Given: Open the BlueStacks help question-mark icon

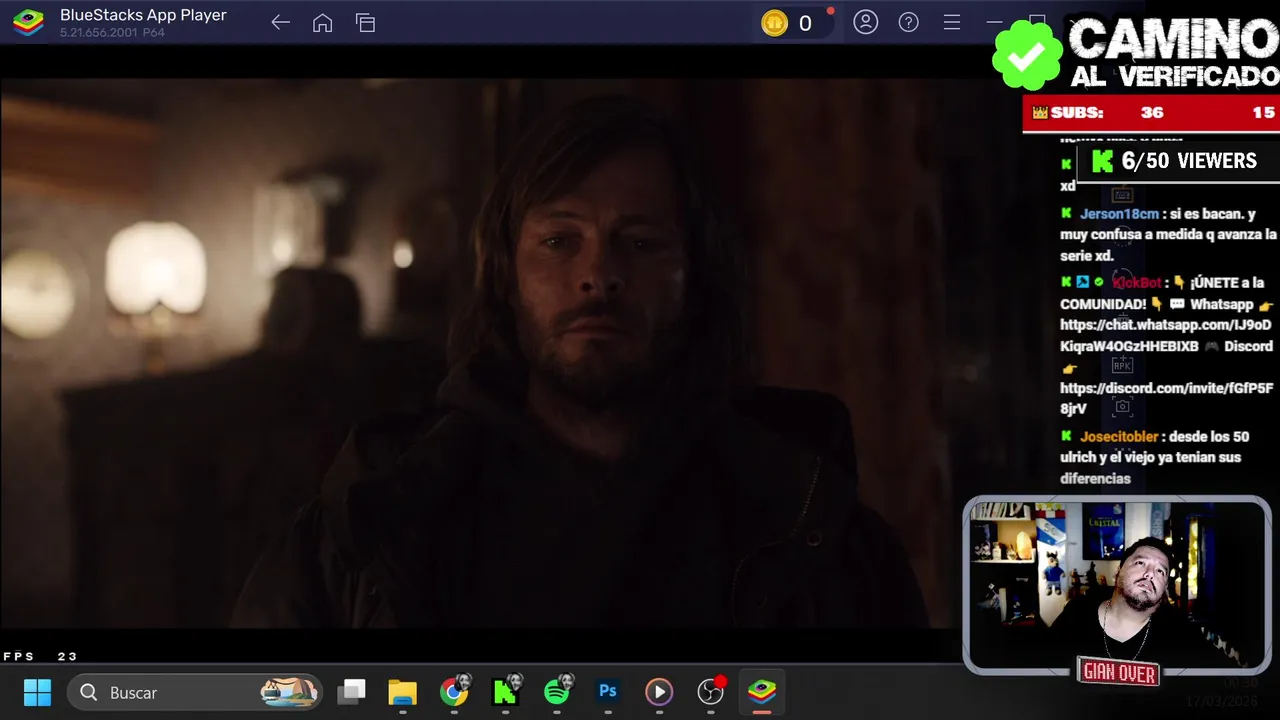Looking at the screenshot, I should [x=908, y=22].
